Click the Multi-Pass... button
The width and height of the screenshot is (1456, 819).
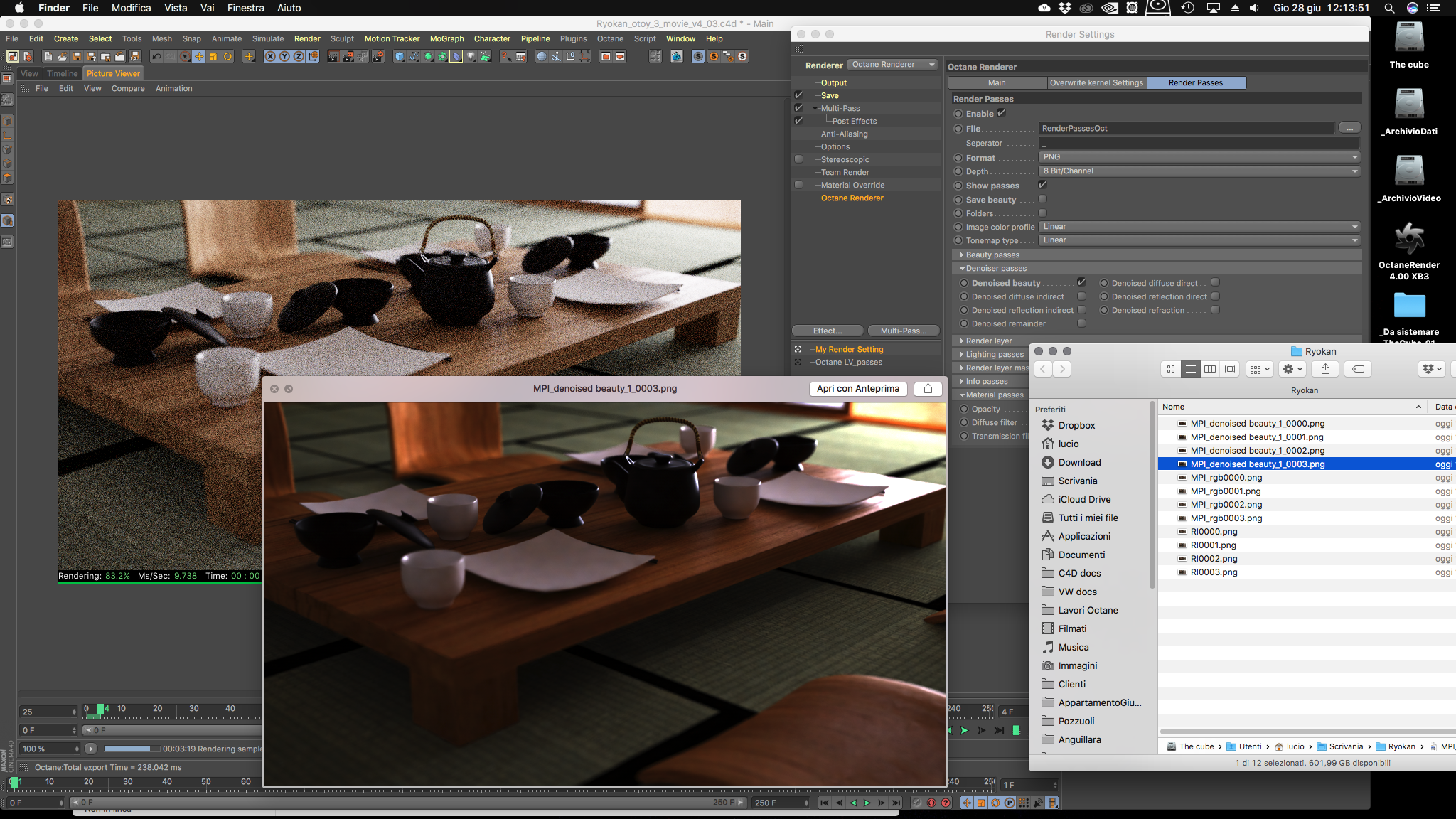903,331
